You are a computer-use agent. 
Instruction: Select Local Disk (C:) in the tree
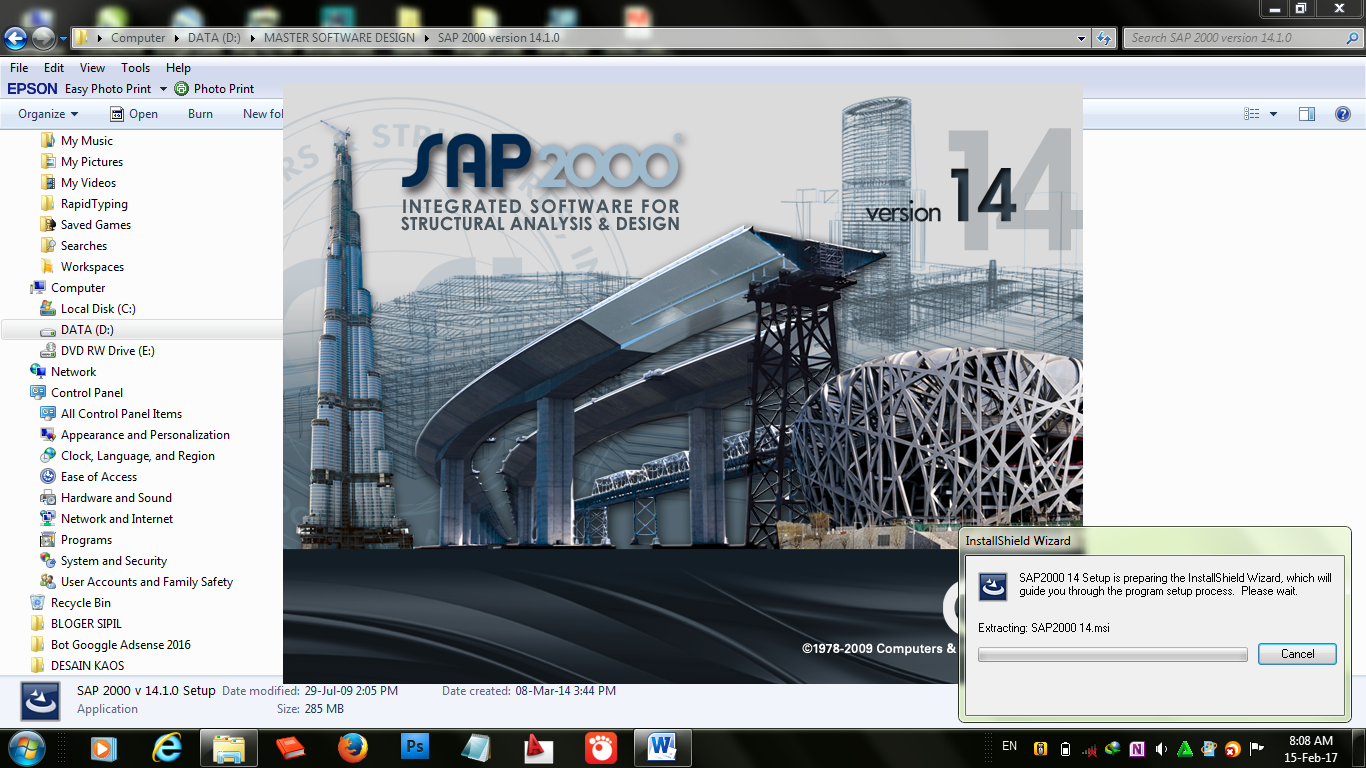pyautogui.click(x=98, y=309)
